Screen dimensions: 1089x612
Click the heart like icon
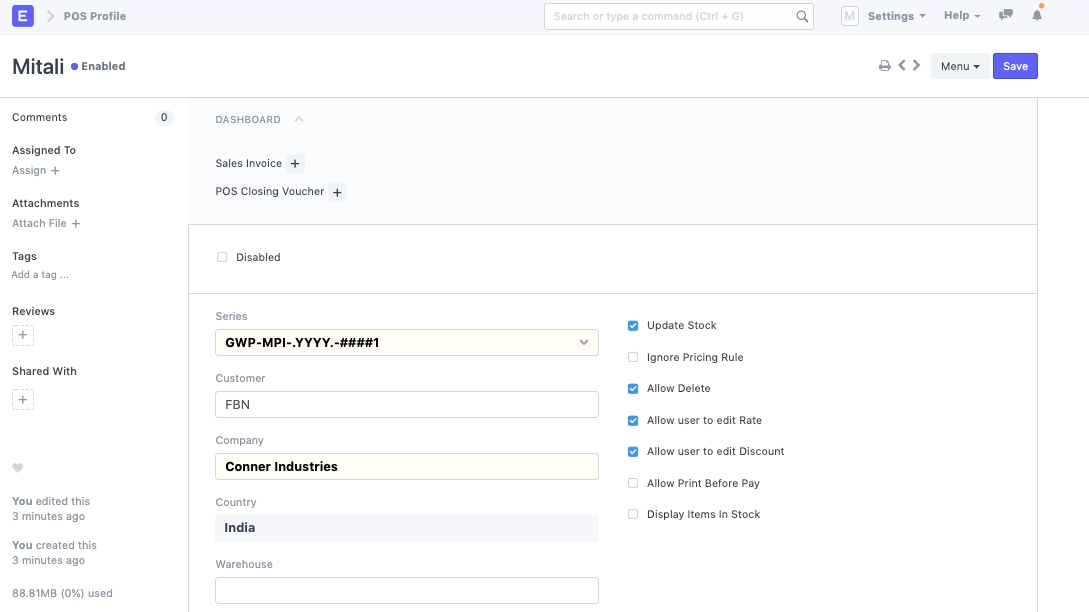tap(18, 468)
